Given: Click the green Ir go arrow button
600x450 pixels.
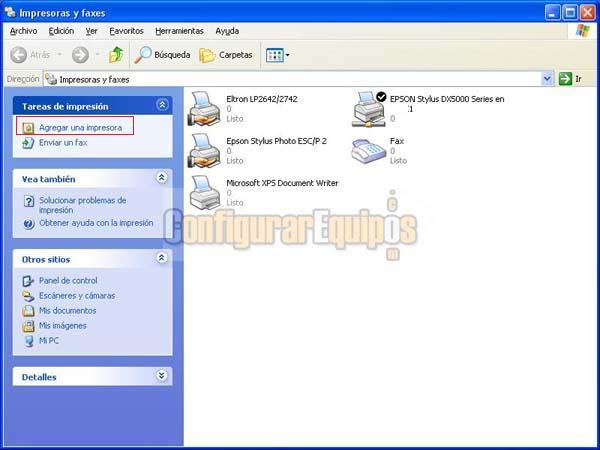Looking at the screenshot, I should 565,79.
